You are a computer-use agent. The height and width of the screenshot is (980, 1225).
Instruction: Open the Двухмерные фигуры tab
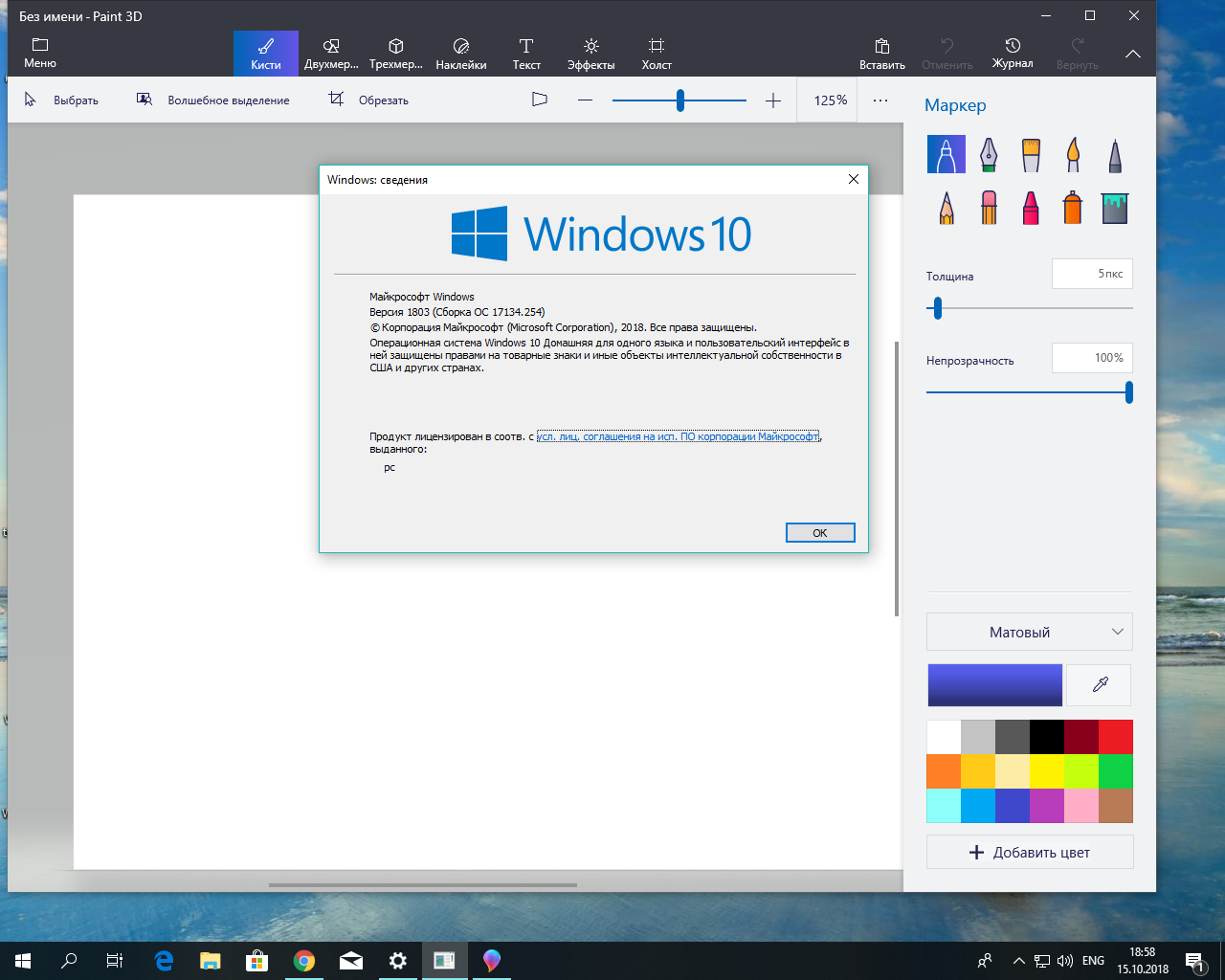pos(331,54)
